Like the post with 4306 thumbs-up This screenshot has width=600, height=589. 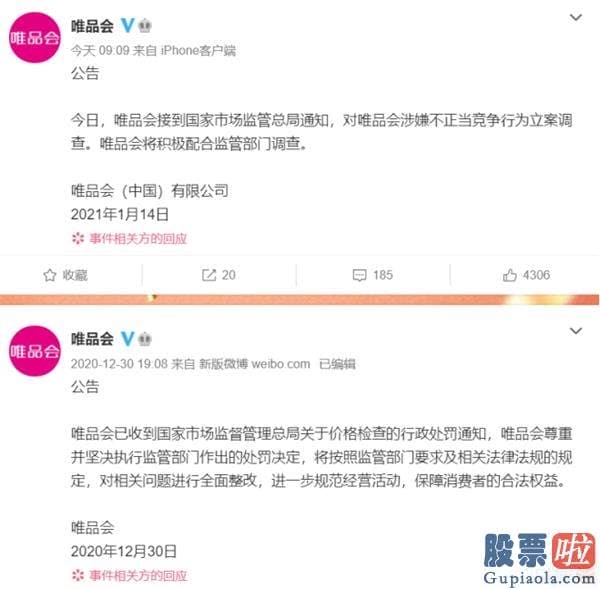[526, 275]
